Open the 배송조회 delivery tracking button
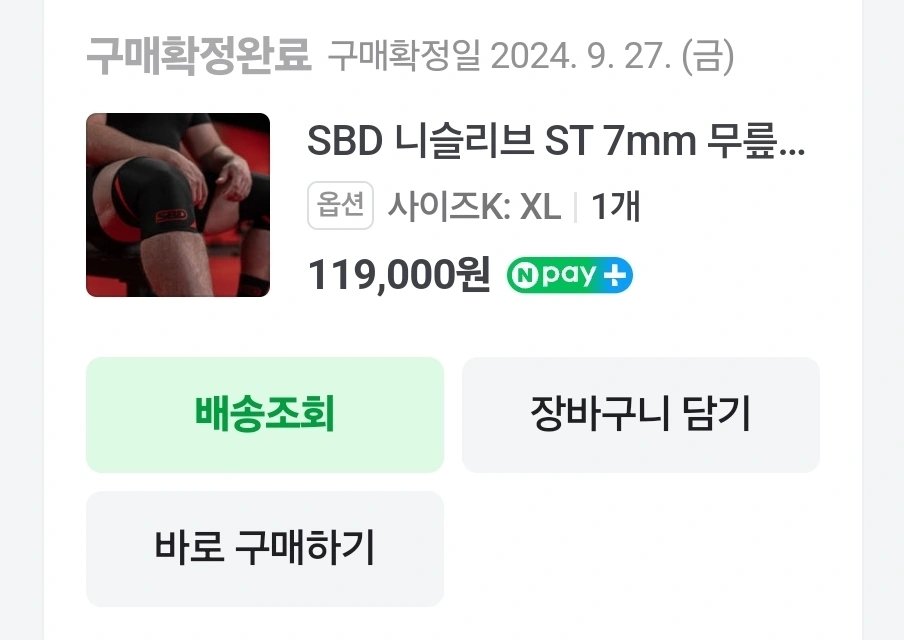 tap(265, 415)
